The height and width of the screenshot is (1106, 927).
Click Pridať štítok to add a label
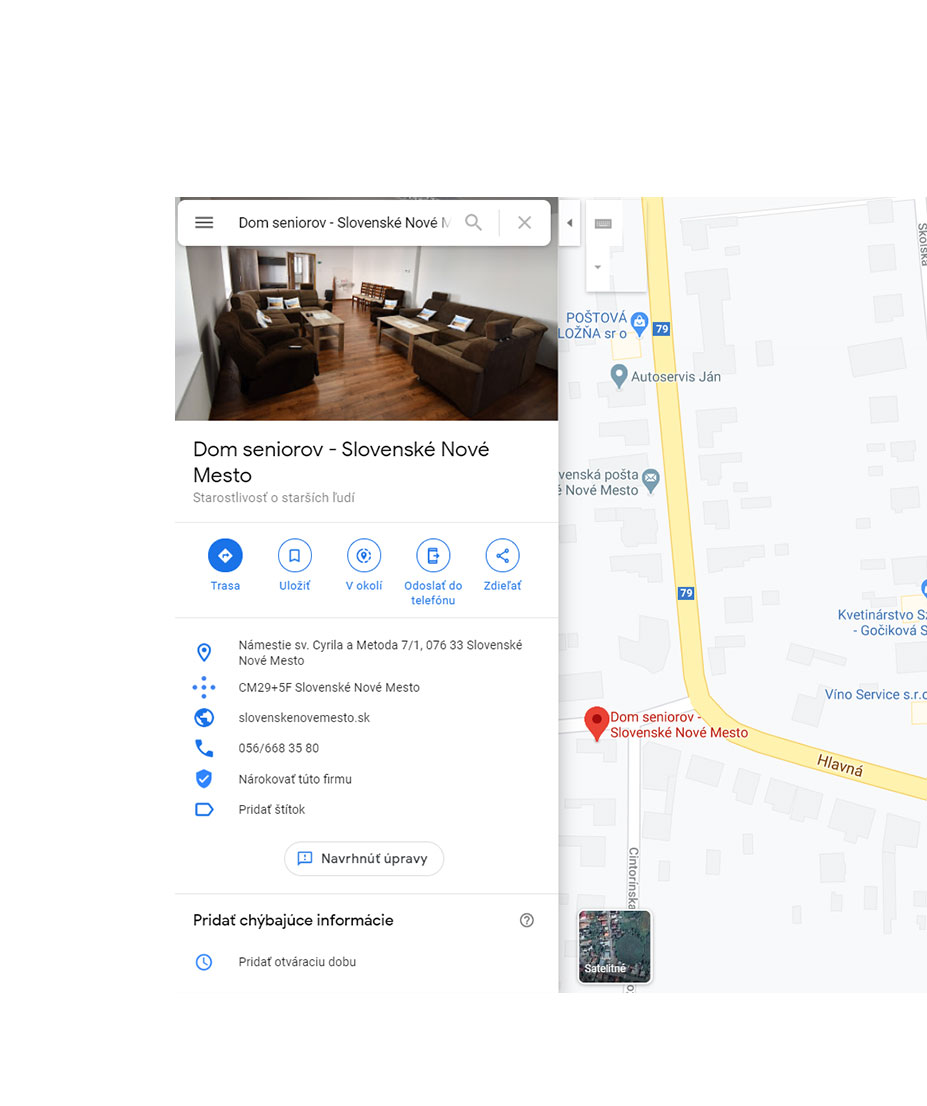click(x=272, y=809)
